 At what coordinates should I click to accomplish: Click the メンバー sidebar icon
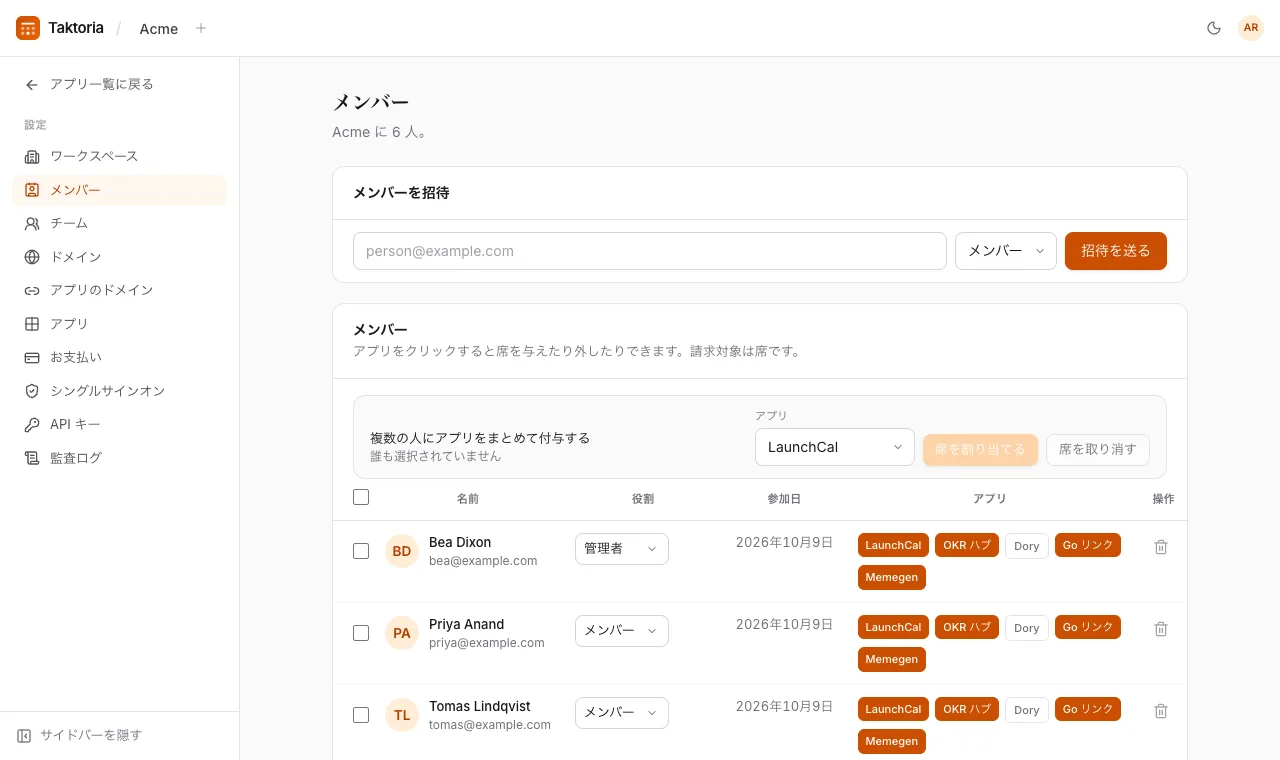[x=32, y=190]
